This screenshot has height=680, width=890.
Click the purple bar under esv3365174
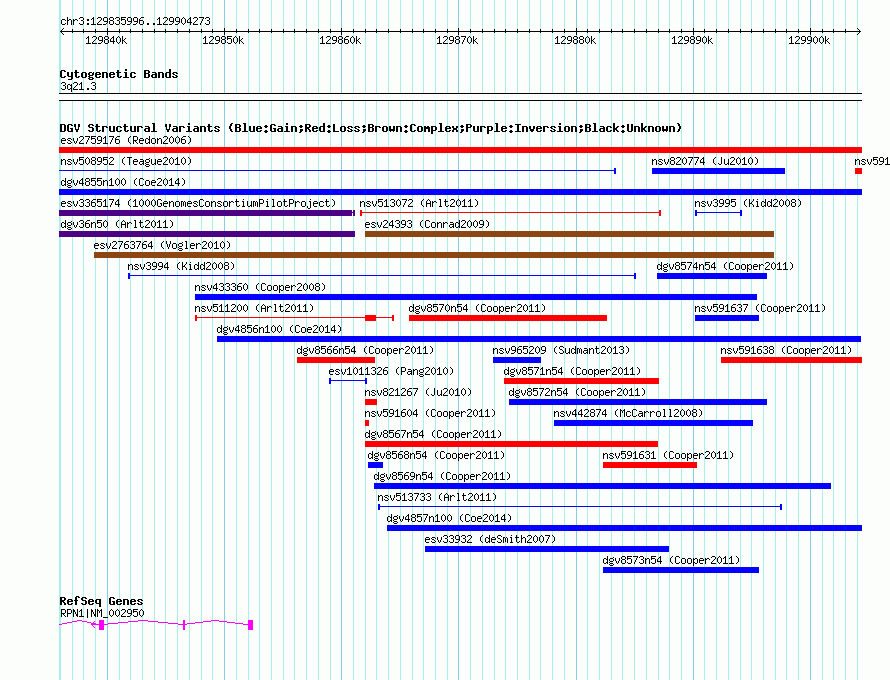click(x=207, y=213)
